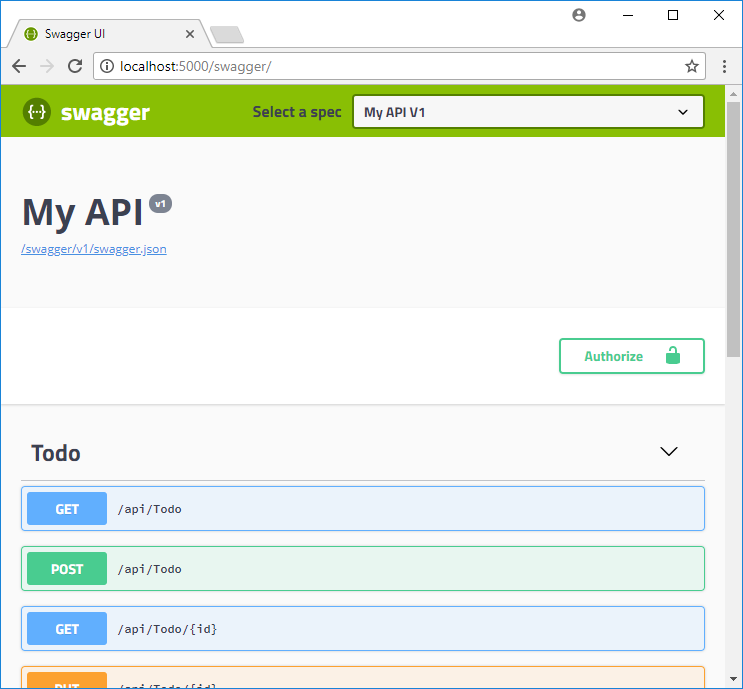Select the Swagger UI tab

point(109,34)
